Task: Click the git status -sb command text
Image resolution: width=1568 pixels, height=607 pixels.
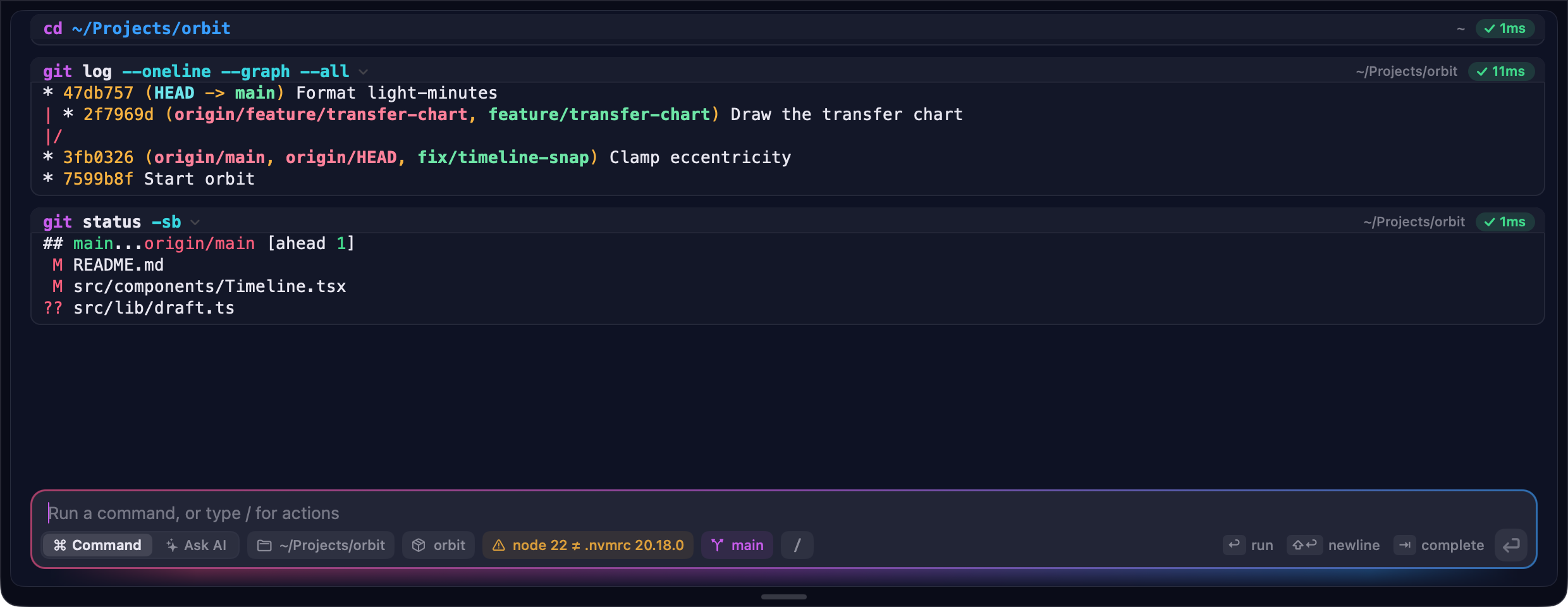Action: point(112,222)
